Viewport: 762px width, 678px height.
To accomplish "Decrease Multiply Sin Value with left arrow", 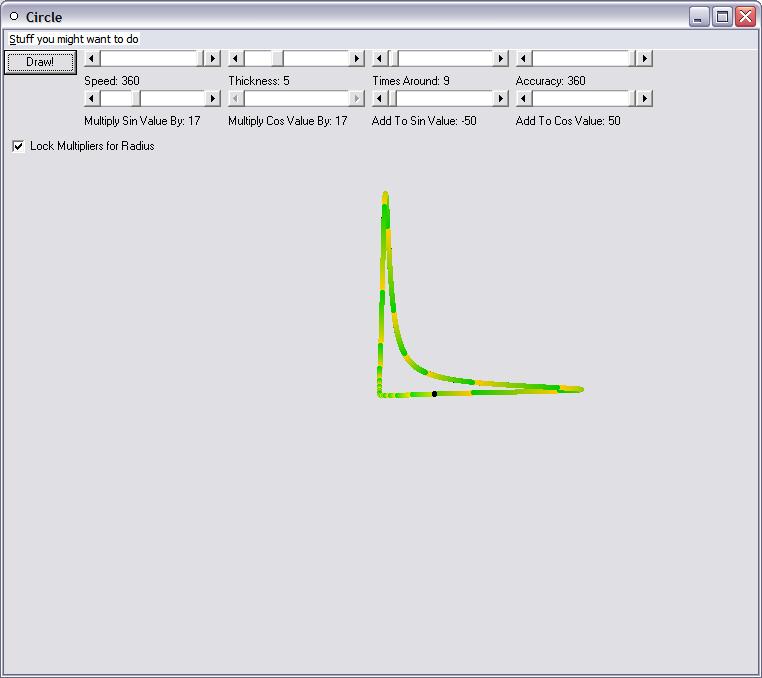I will coord(92,98).
